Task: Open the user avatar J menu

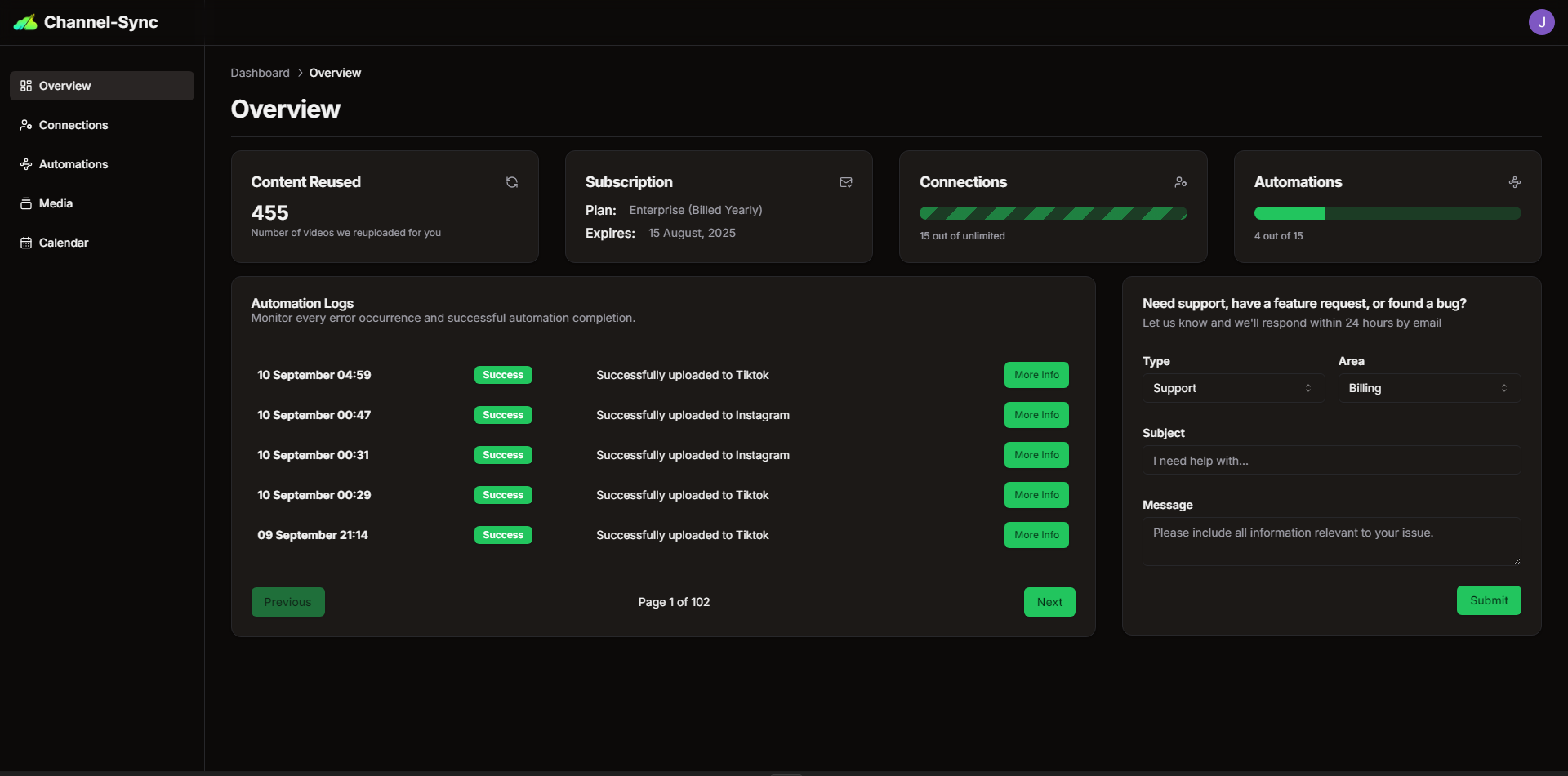Action: [1541, 22]
